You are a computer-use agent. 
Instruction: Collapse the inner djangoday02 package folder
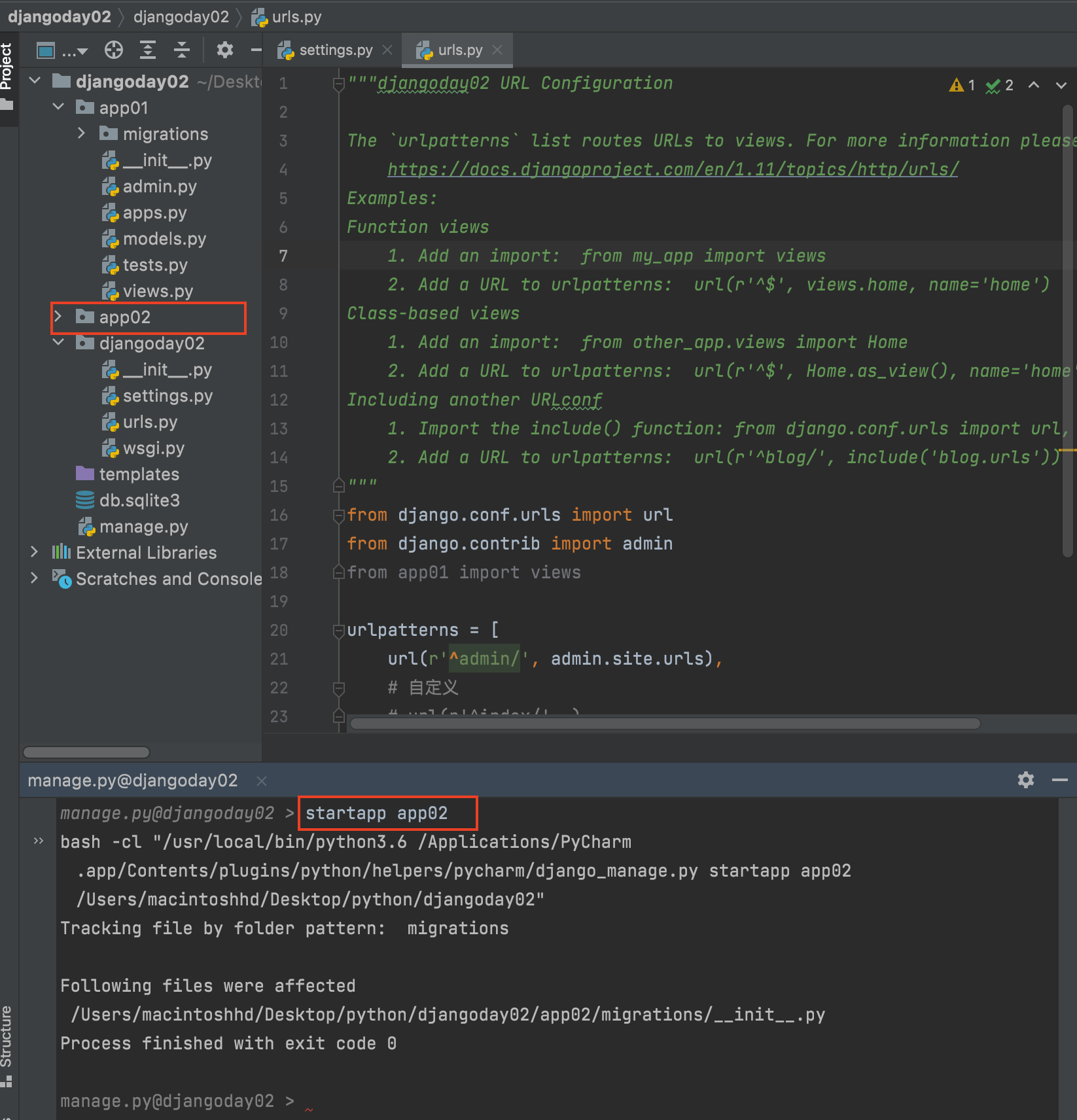click(58, 342)
